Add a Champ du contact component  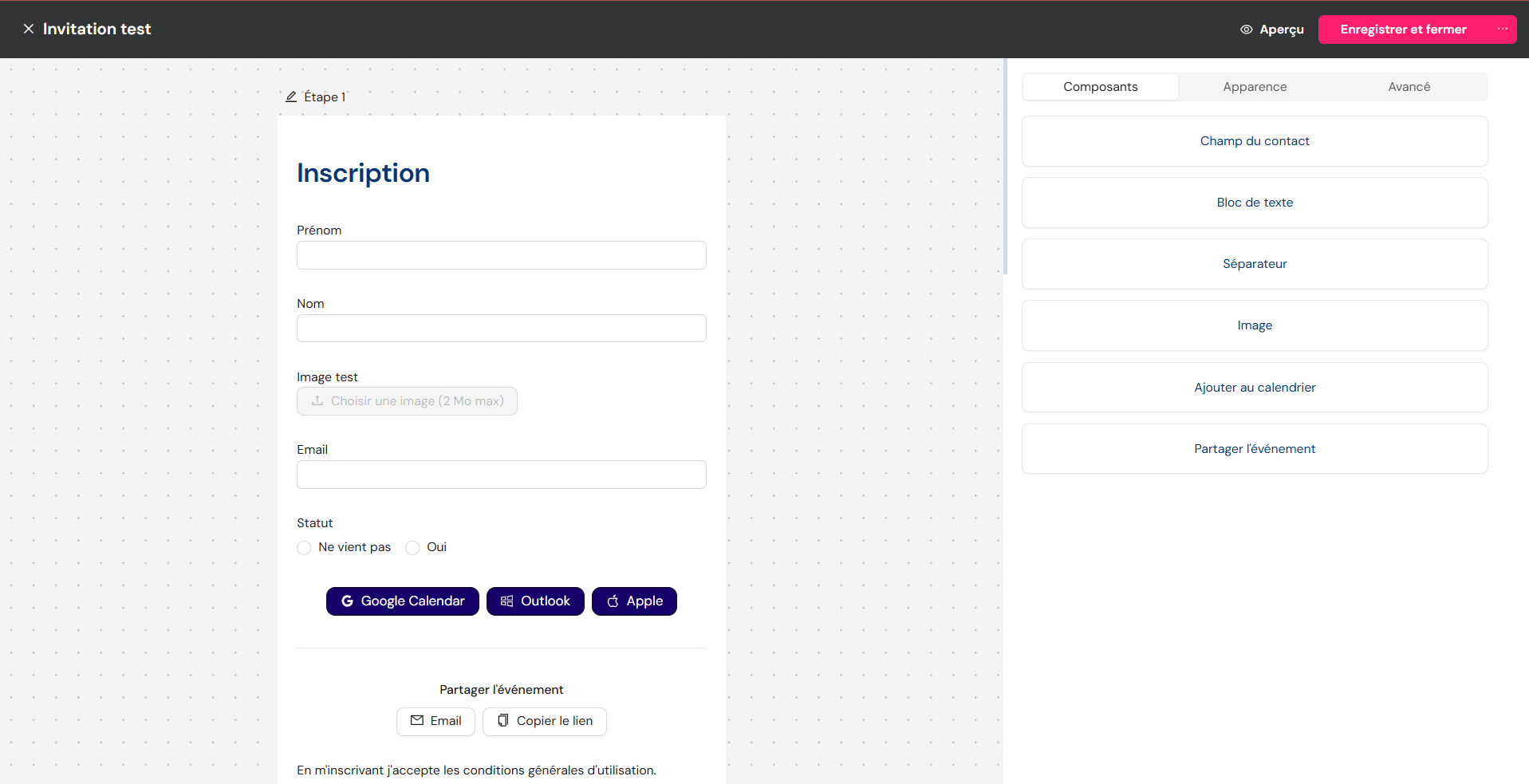pos(1255,141)
